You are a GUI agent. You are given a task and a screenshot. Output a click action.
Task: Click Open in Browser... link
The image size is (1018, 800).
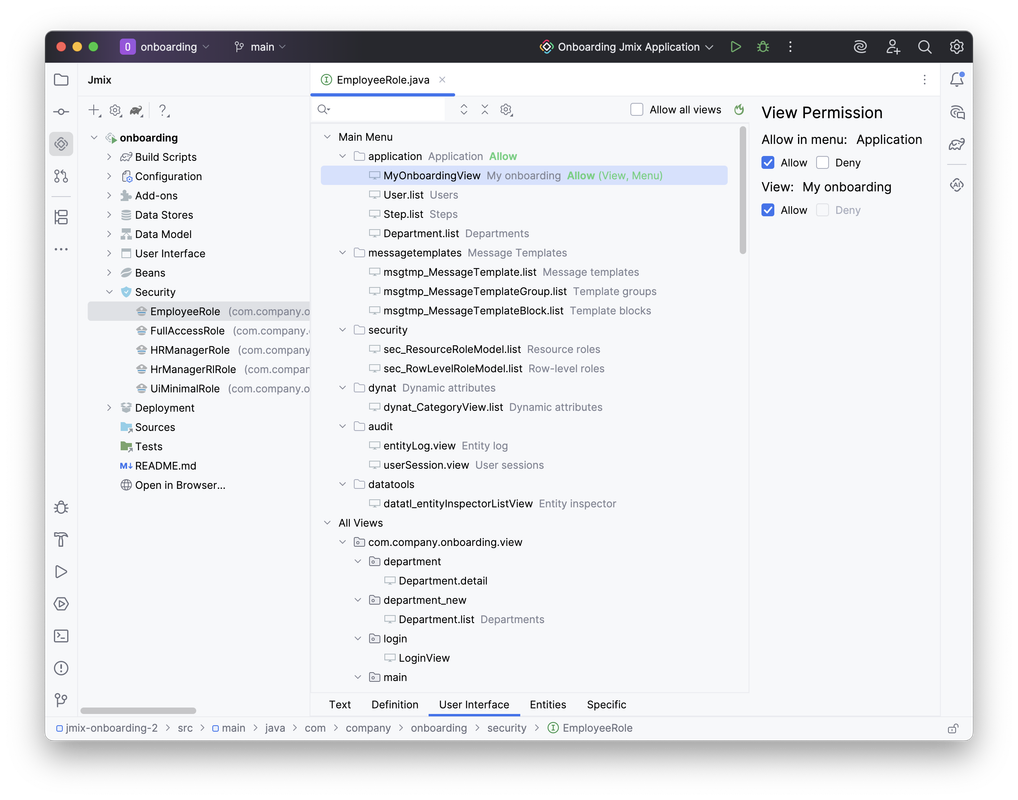(x=180, y=485)
